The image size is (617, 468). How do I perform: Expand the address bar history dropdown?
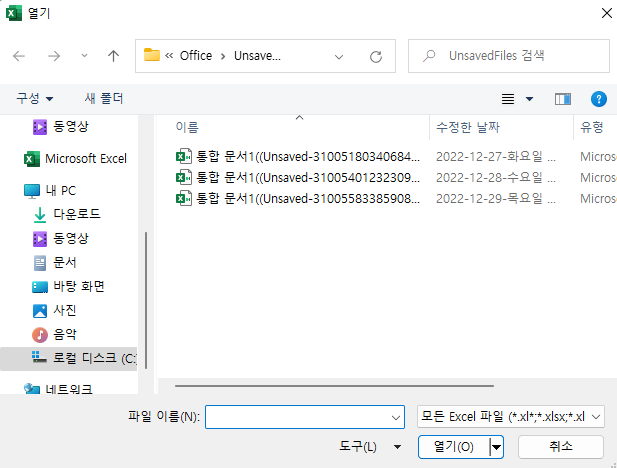pos(338,57)
